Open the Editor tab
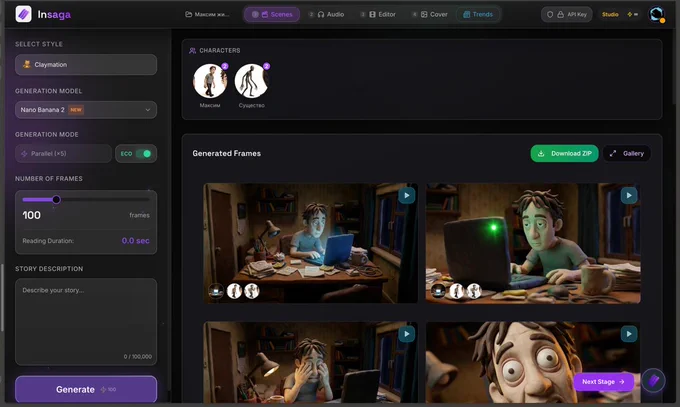The width and height of the screenshot is (680, 407). pyautogui.click(x=378, y=14)
